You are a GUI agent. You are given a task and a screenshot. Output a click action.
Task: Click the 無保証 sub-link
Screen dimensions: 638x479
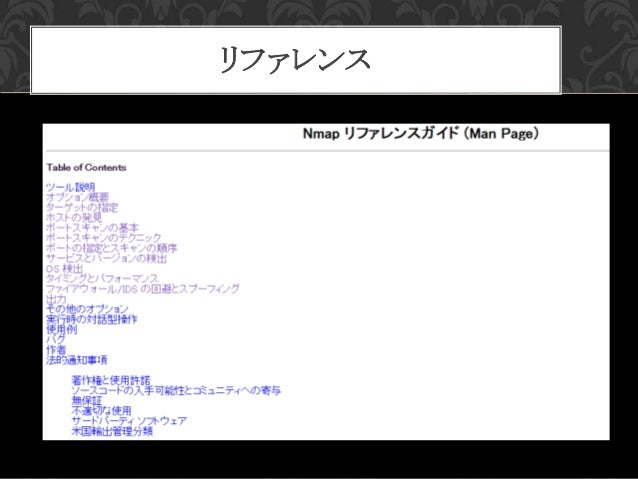tap(86, 401)
